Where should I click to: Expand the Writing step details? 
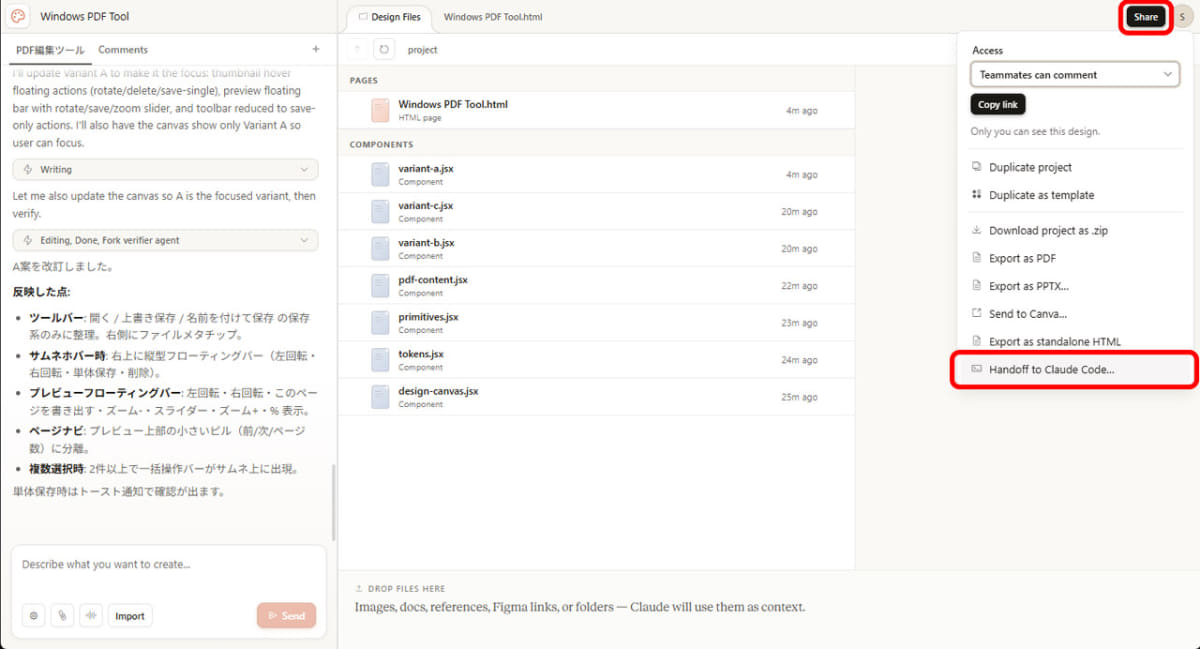coord(166,170)
